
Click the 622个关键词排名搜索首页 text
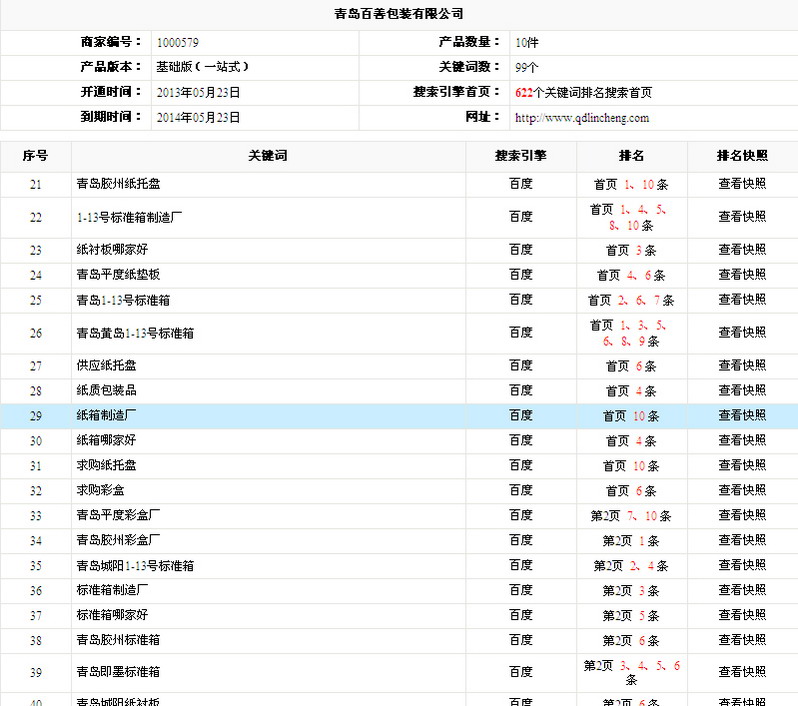pos(583,93)
